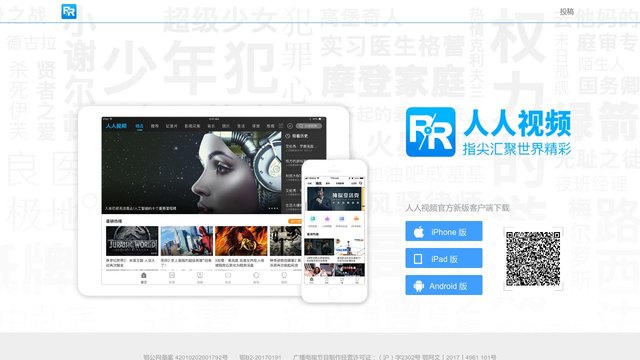640x360 pixels.
Task: Click the 人人视频 brand title text
Action: 518,122
